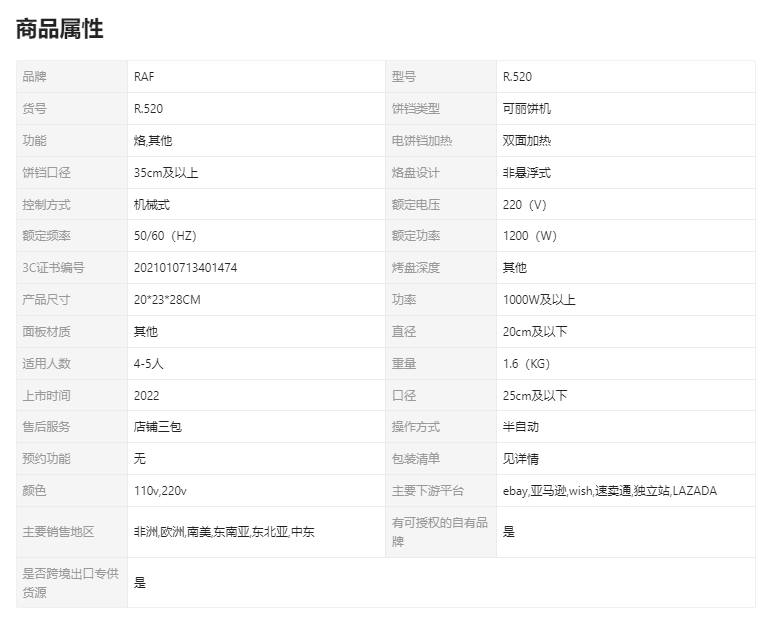Click the 适用人数 label
Viewport: 771px width, 619px height.
(46, 363)
